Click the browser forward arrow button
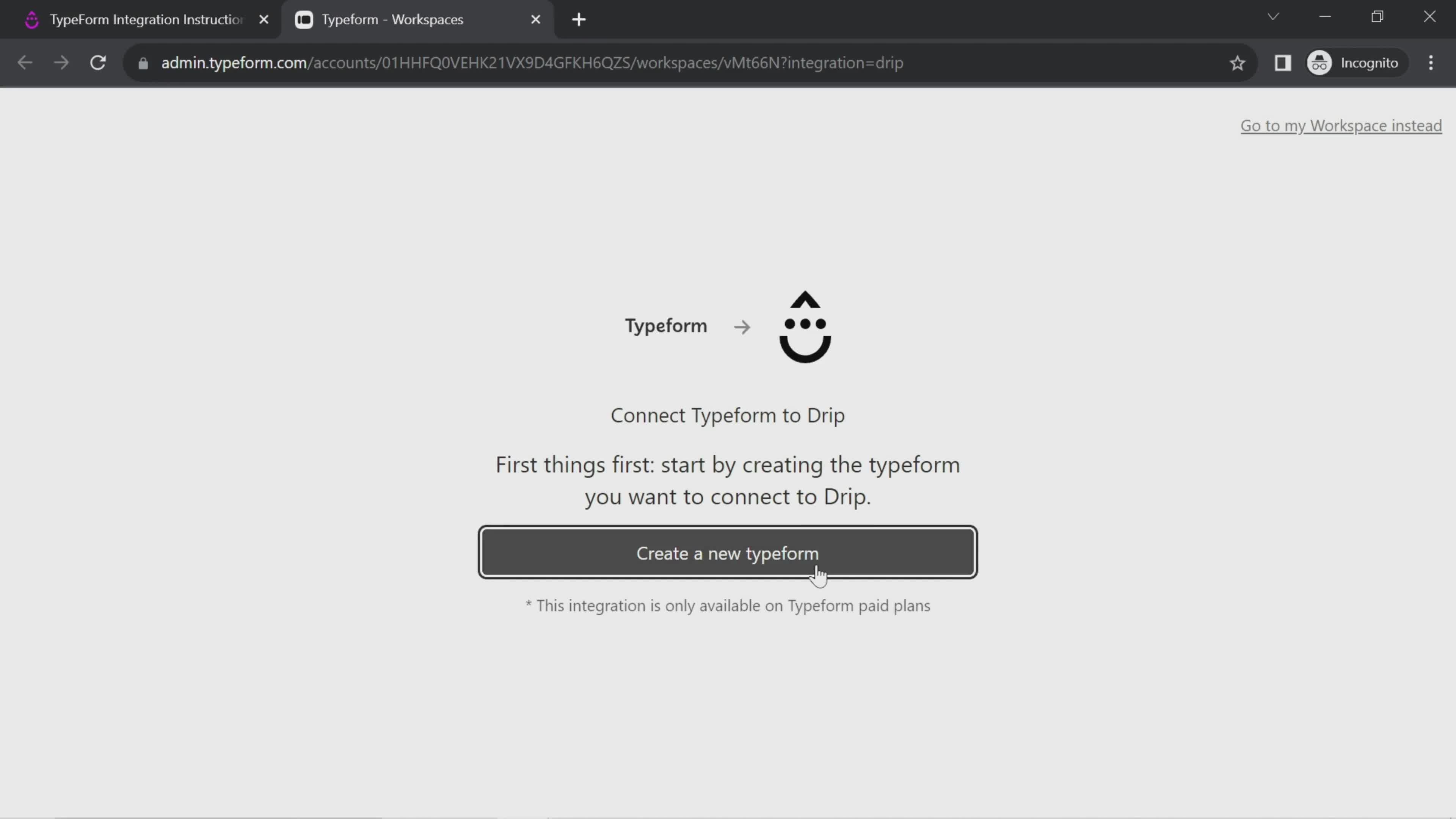The width and height of the screenshot is (1456, 819). click(x=61, y=63)
